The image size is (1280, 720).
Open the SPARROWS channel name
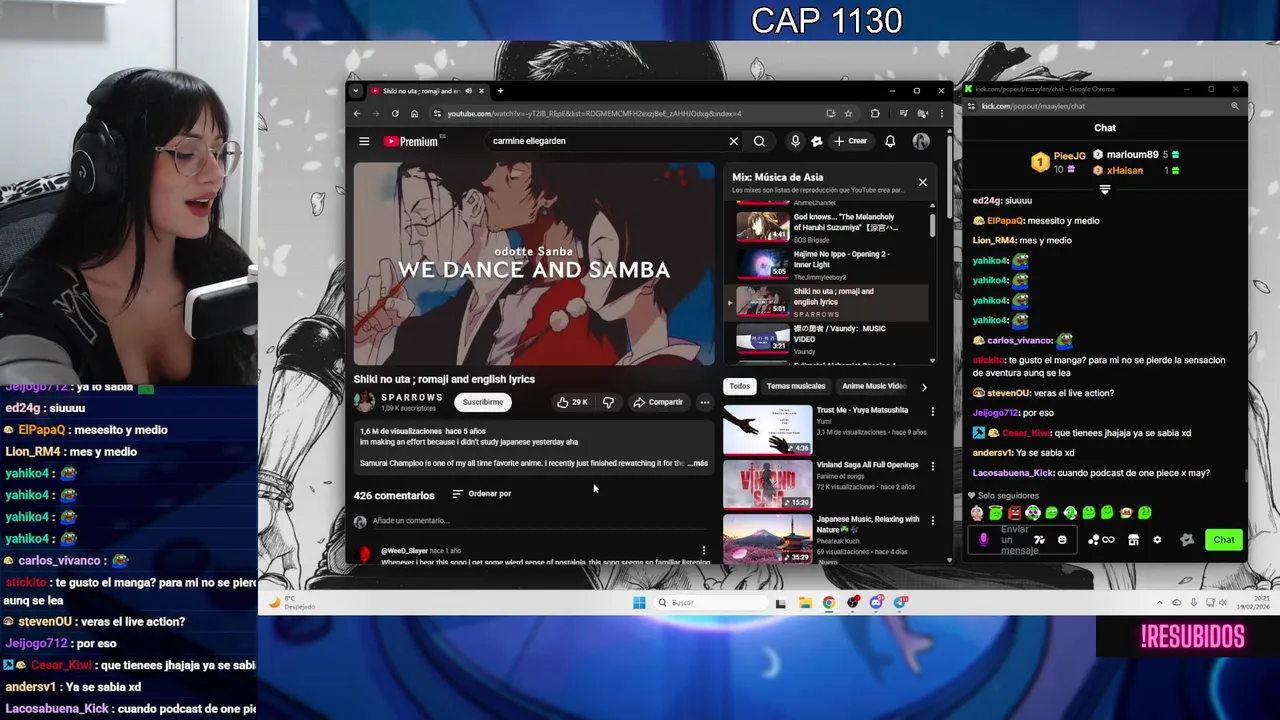click(411, 397)
